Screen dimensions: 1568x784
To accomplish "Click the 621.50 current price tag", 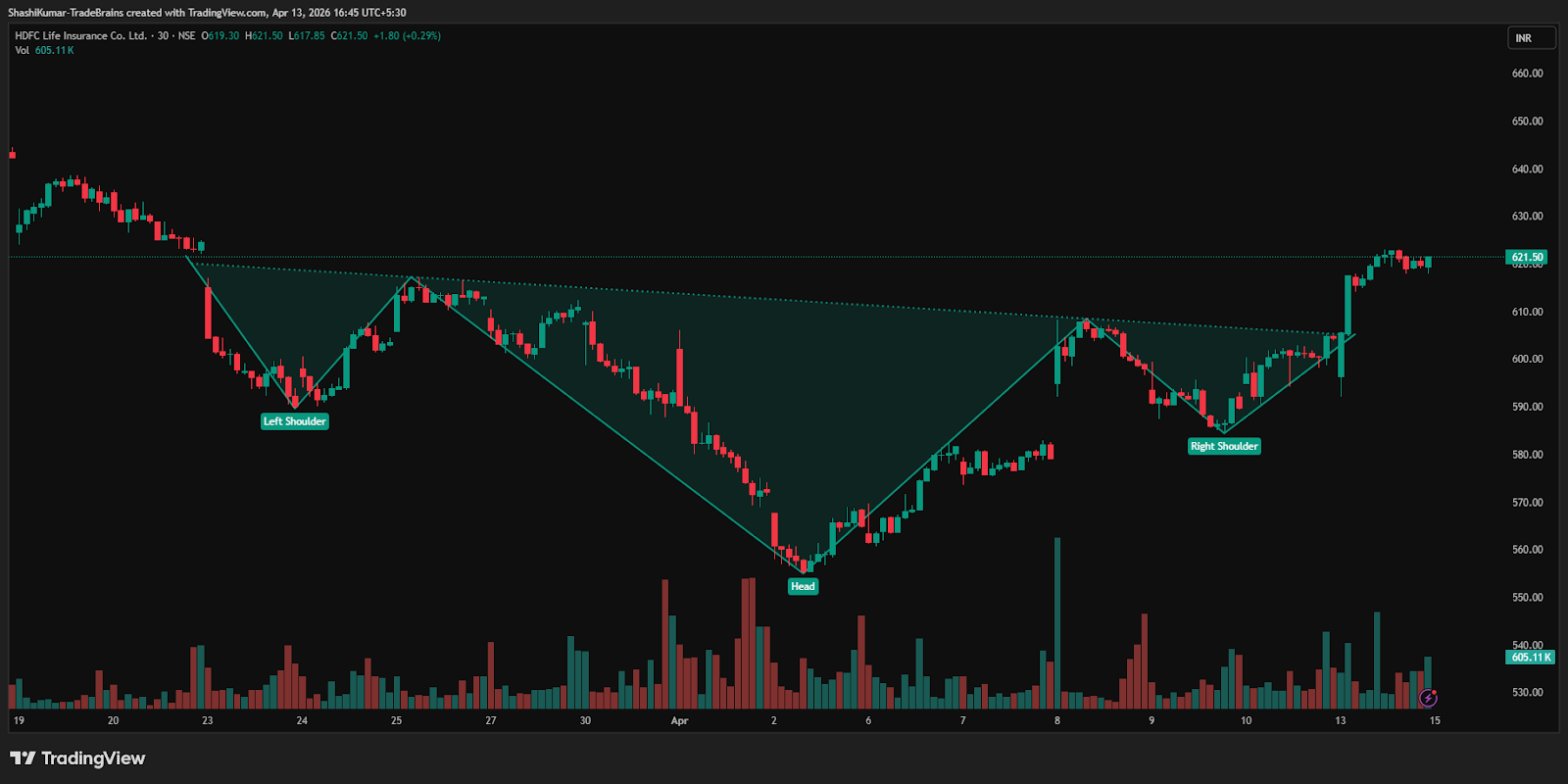I will coord(1527,257).
